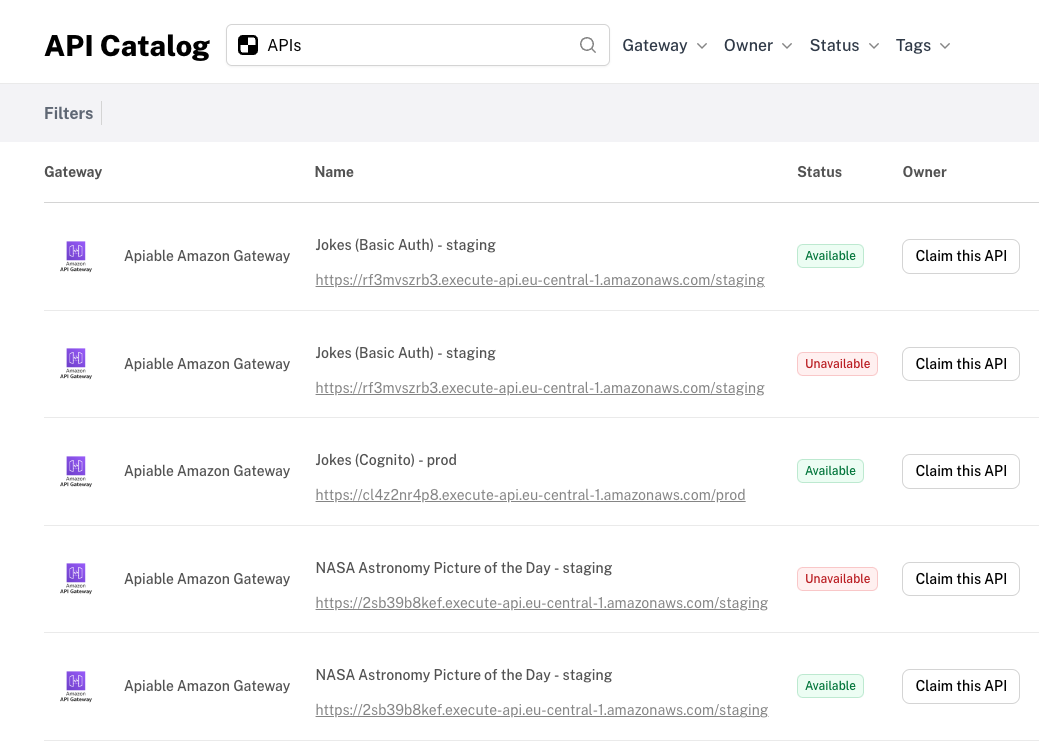Claim the unavailable NASA Astronomy staging API
Screen dimensions: 1039x744
960,579
